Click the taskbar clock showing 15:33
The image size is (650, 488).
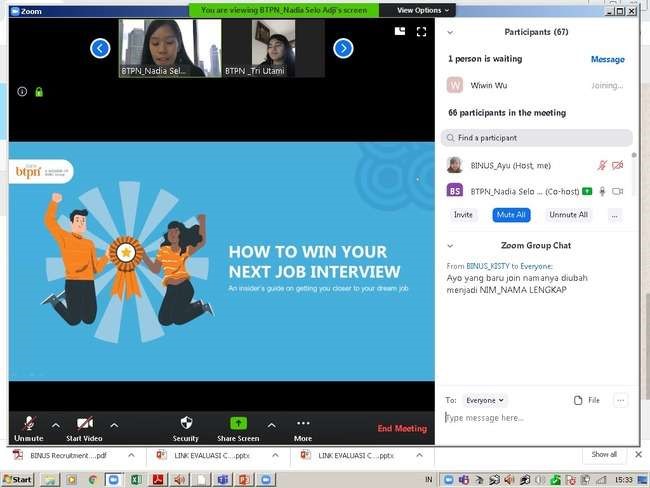coord(623,480)
